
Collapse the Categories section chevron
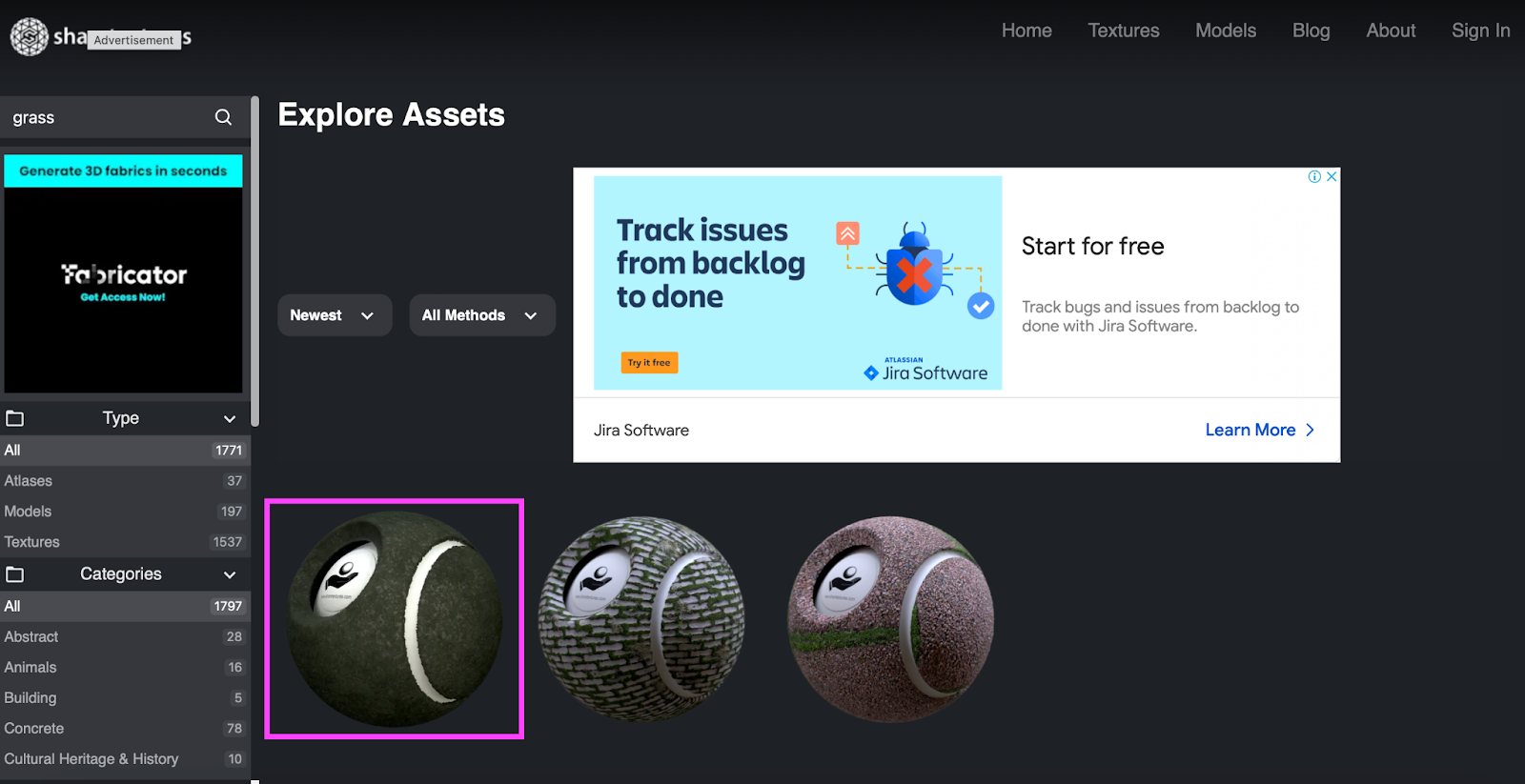[x=230, y=575]
